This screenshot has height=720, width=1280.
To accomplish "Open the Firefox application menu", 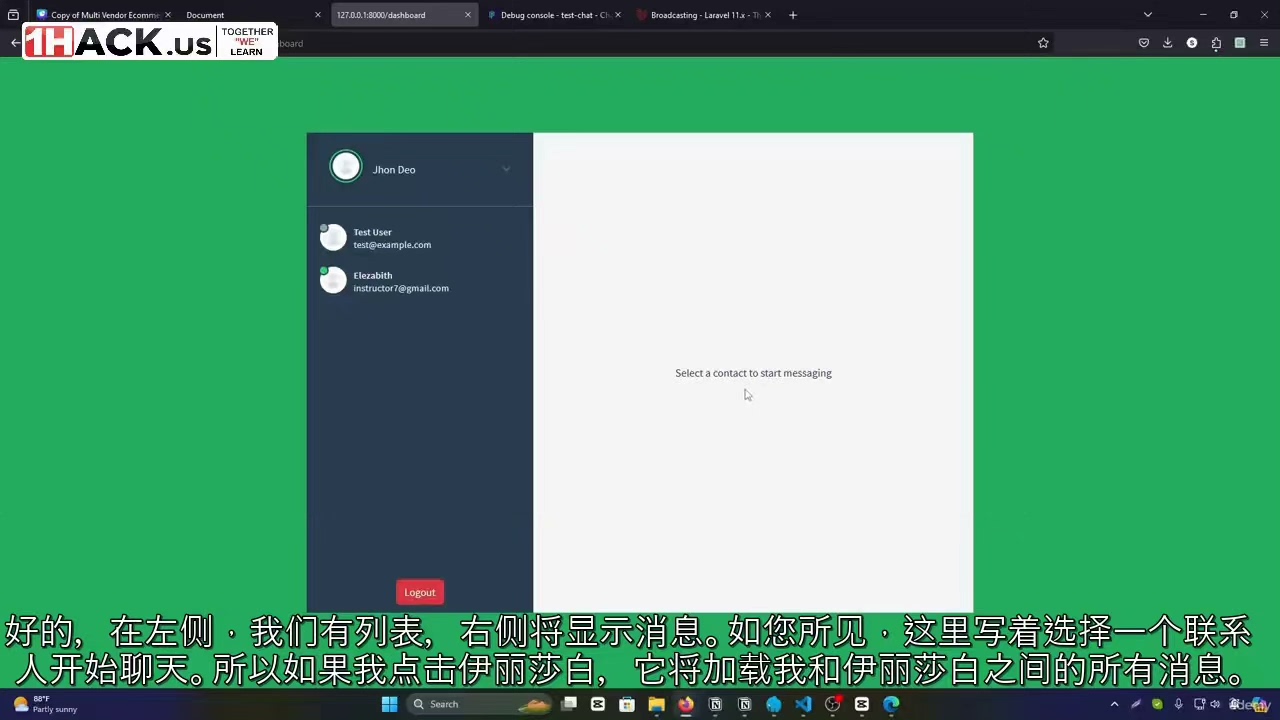I will click(1264, 43).
